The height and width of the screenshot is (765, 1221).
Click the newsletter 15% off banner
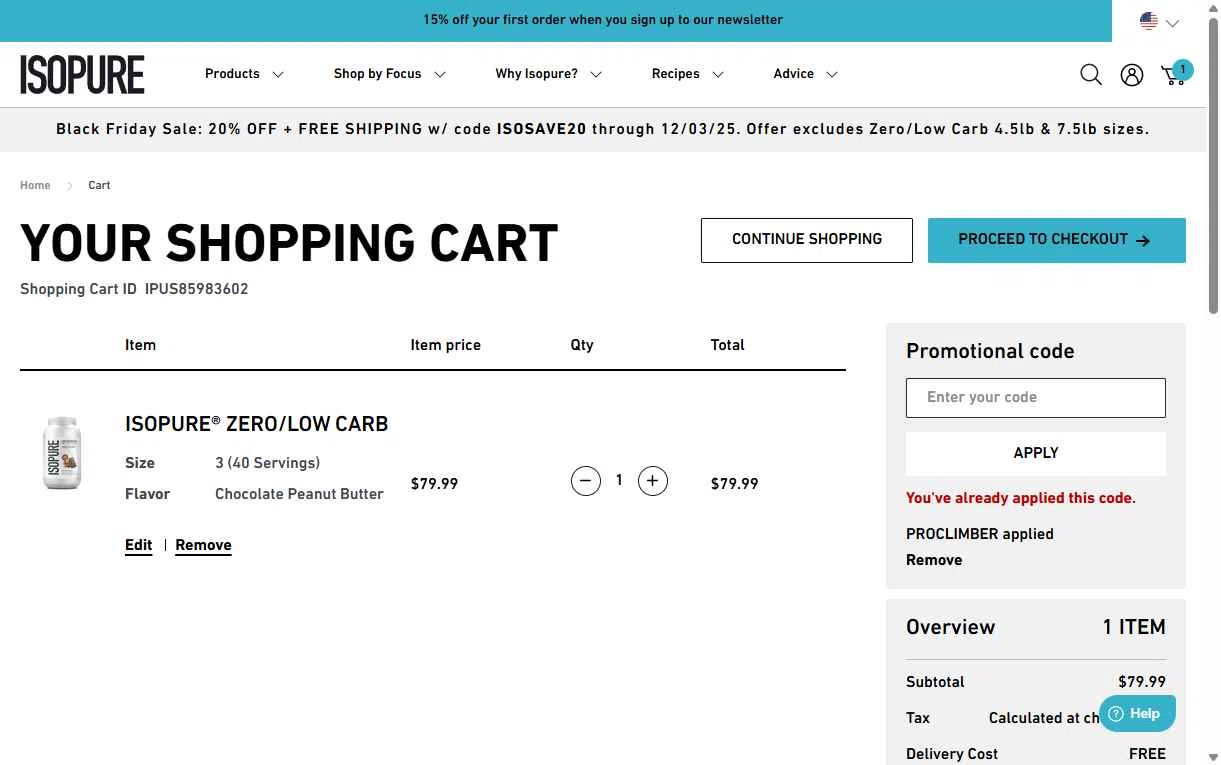(x=603, y=20)
